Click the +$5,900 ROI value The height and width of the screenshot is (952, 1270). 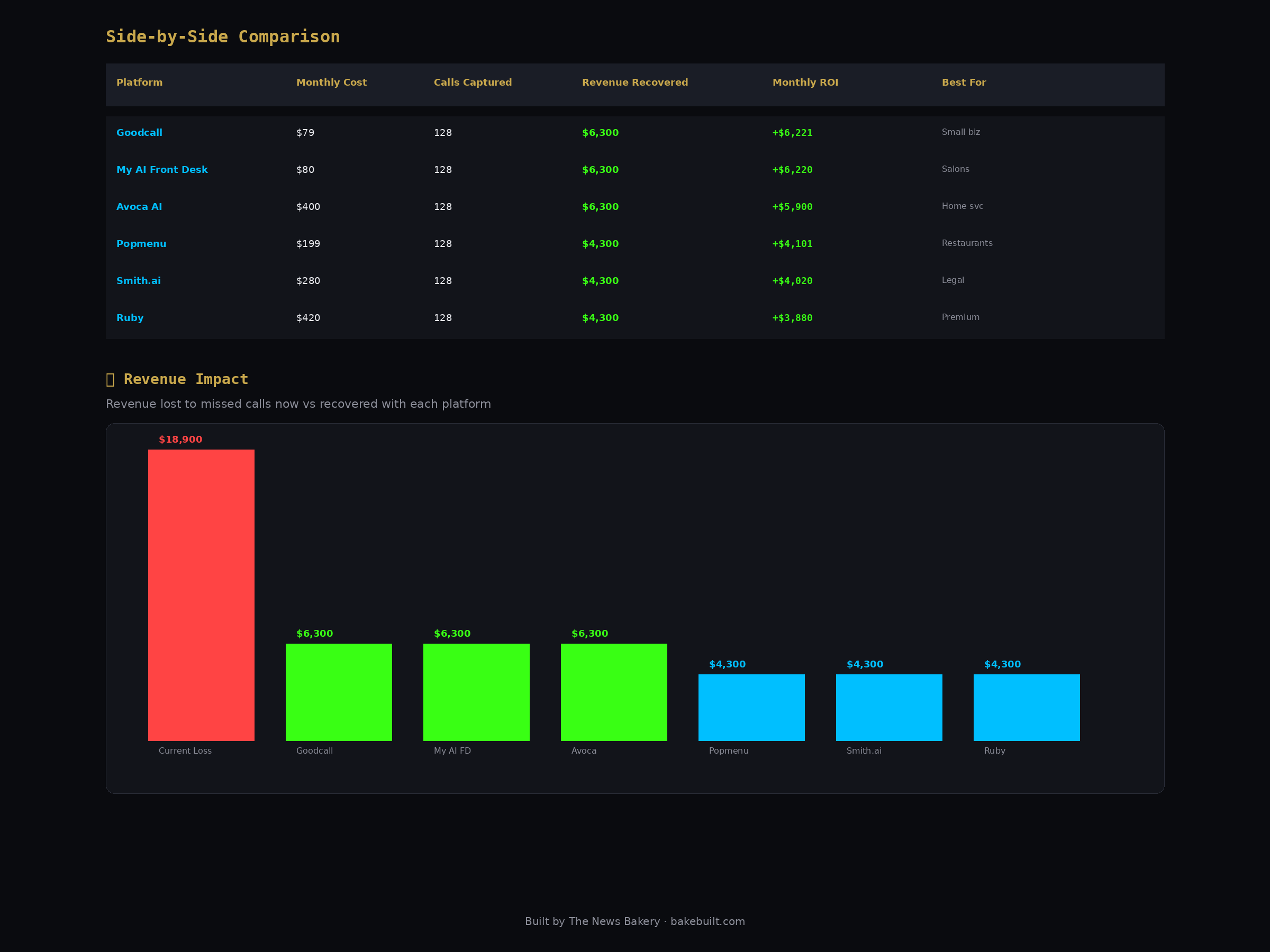tap(792, 207)
